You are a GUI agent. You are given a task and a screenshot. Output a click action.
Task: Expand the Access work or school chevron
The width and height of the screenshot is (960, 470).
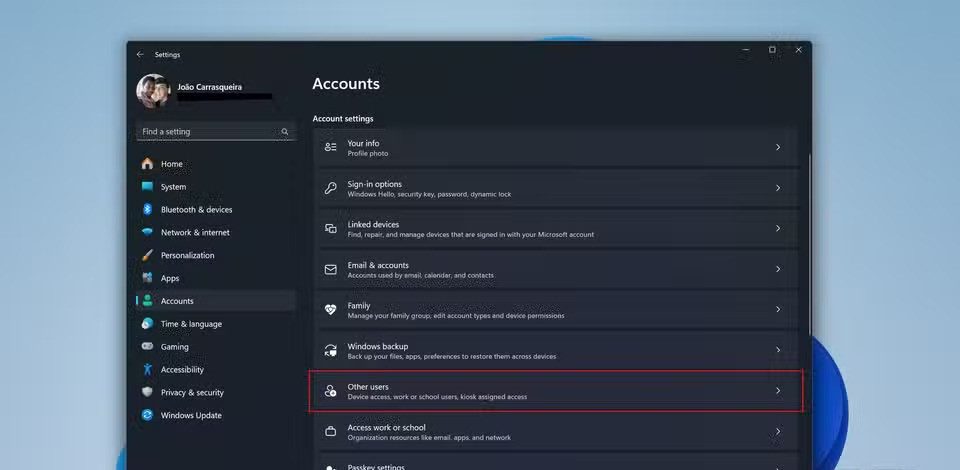pyautogui.click(x=778, y=431)
